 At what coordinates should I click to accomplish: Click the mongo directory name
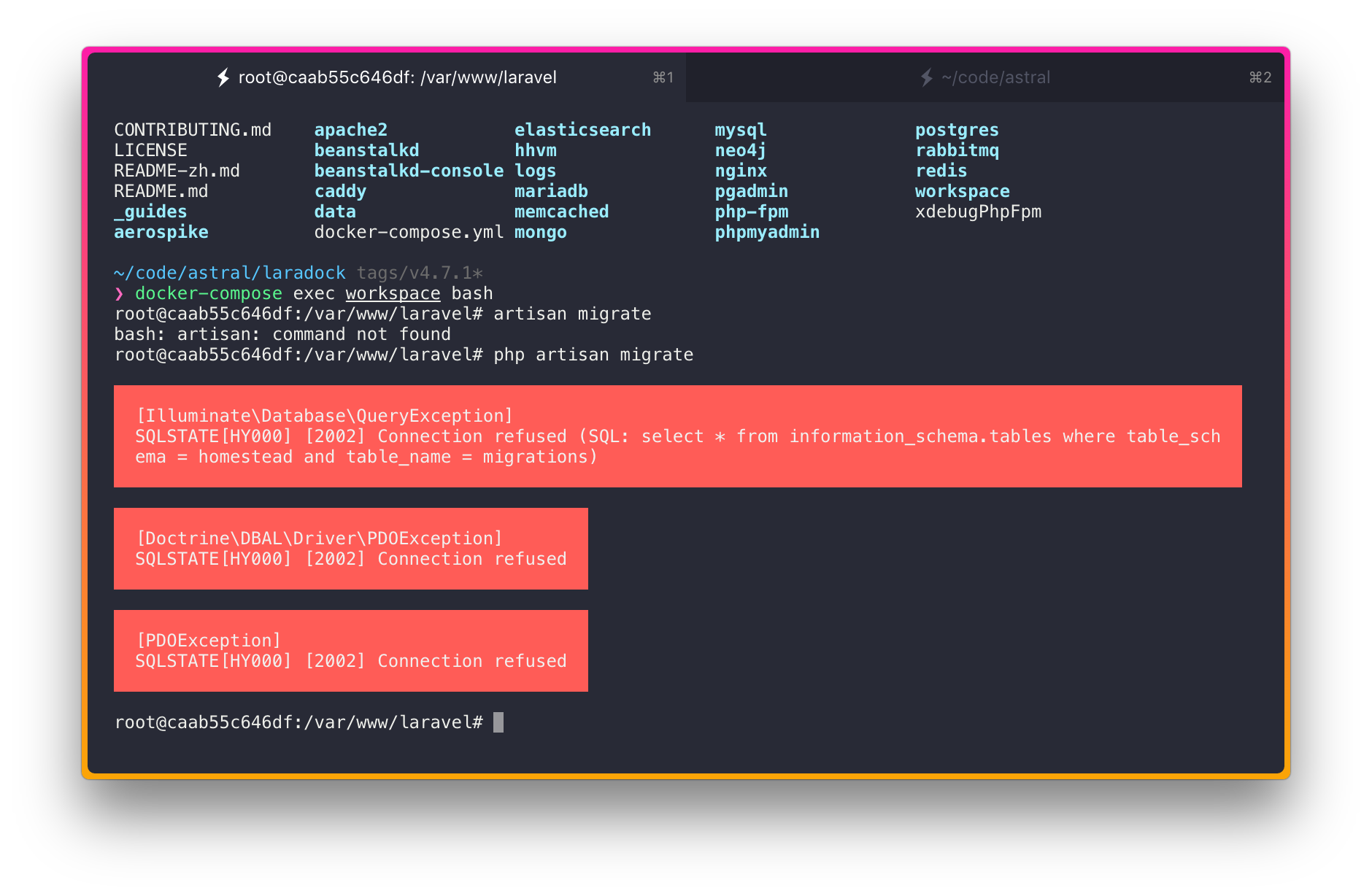tap(541, 232)
